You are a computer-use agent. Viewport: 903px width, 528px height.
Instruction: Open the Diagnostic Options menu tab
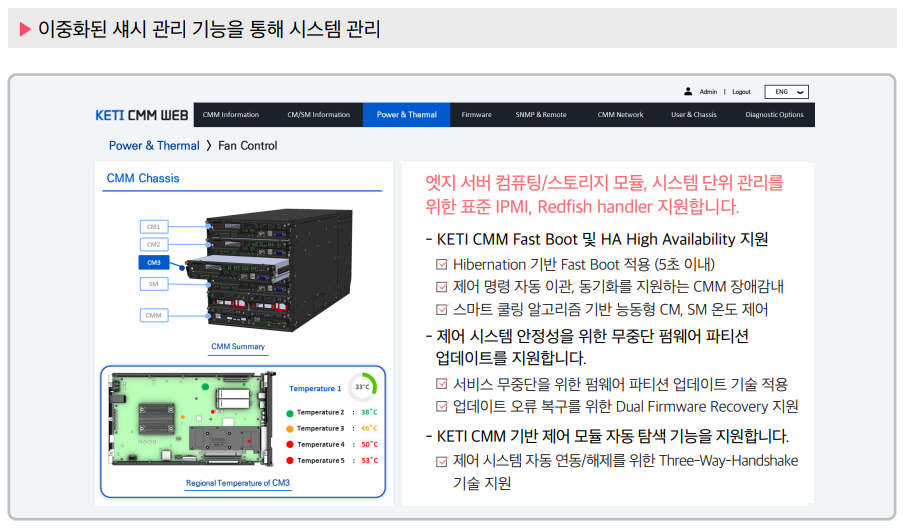point(774,115)
